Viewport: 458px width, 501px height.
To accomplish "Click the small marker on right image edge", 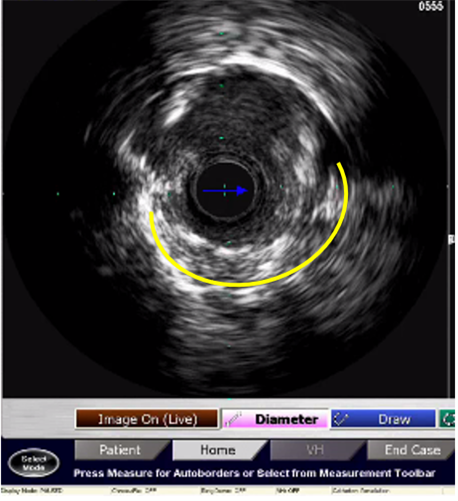I will click(451, 239).
